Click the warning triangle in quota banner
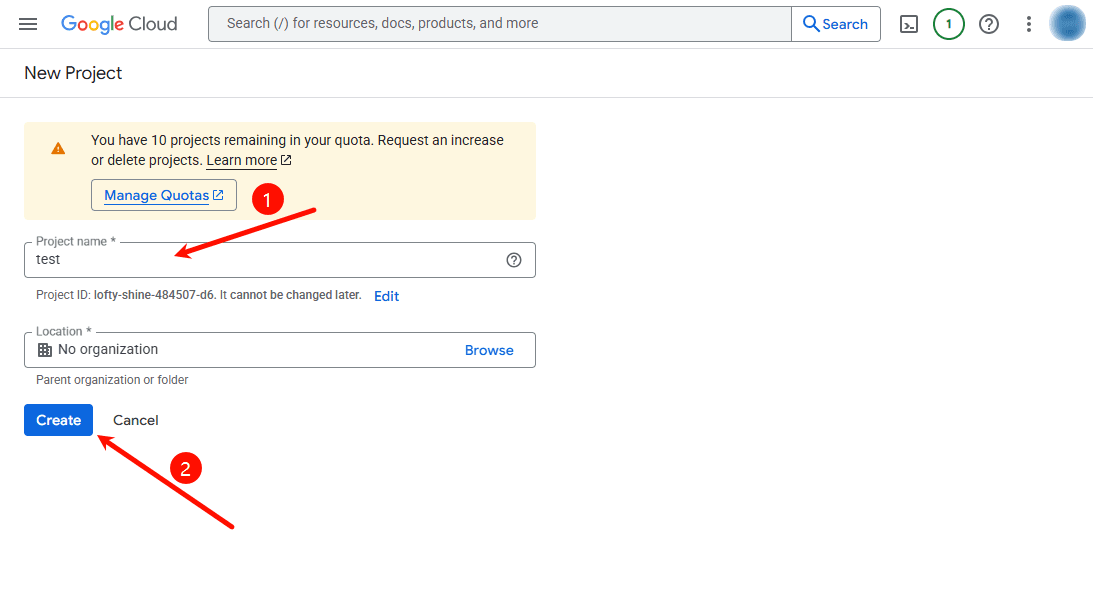 (57, 148)
